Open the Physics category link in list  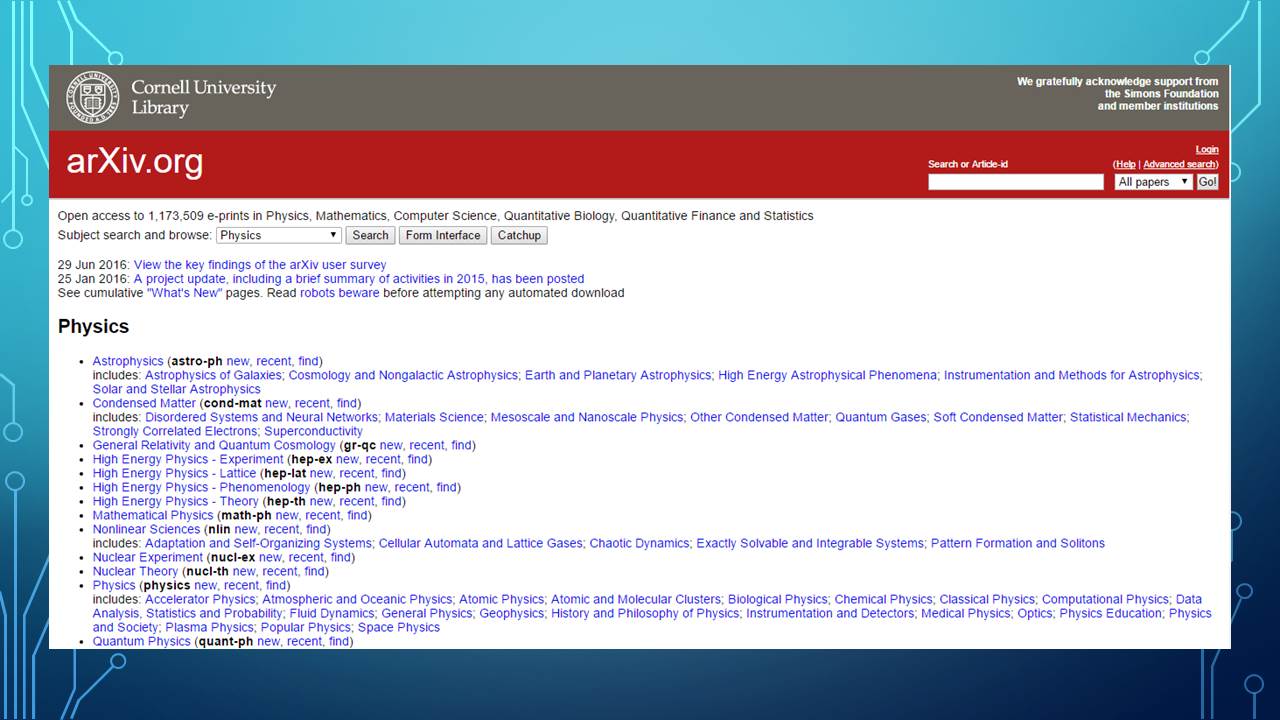coord(114,585)
